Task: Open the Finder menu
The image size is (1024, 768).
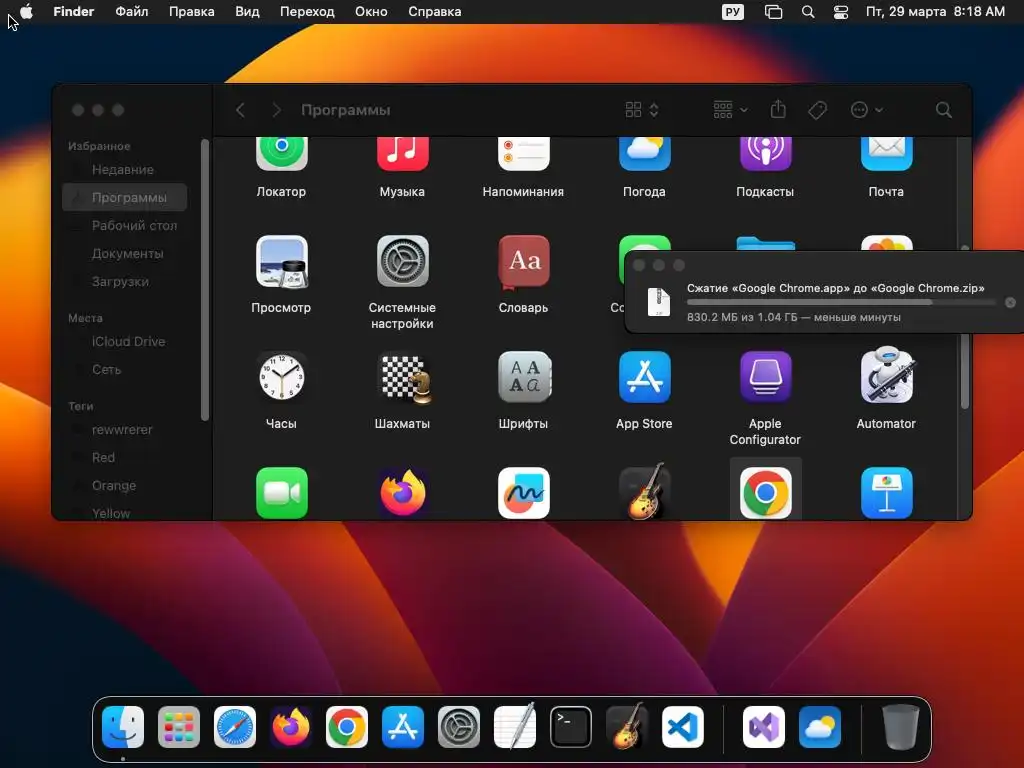Action: pos(73,12)
